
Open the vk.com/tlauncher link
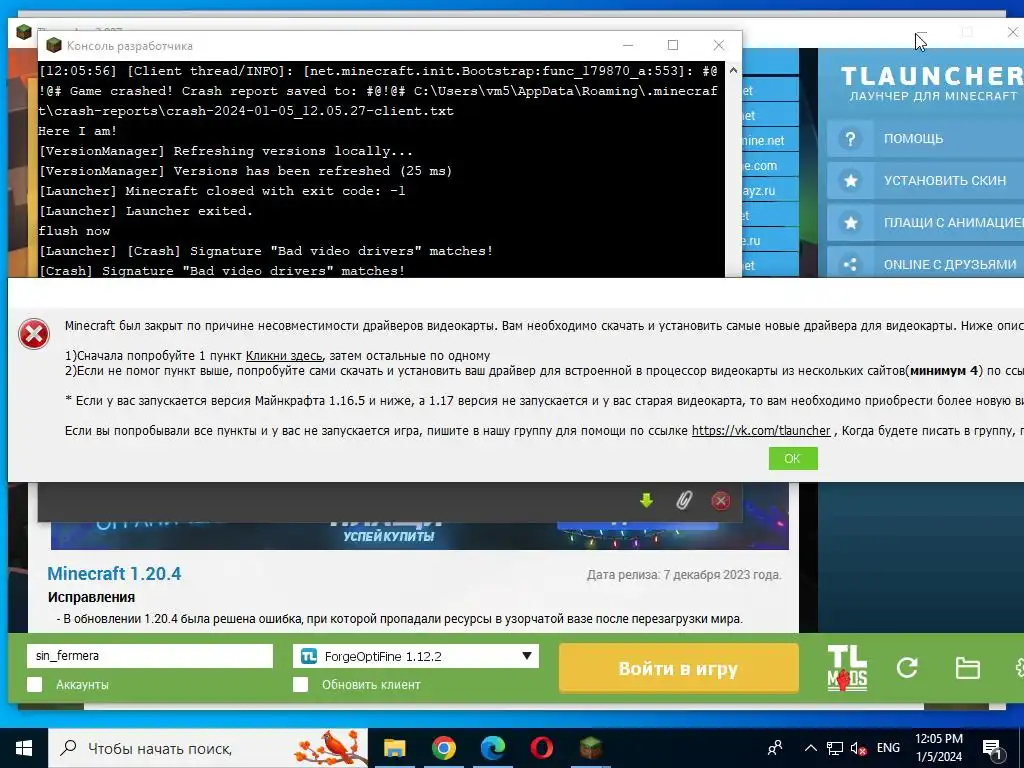pyautogui.click(x=761, y=431)
